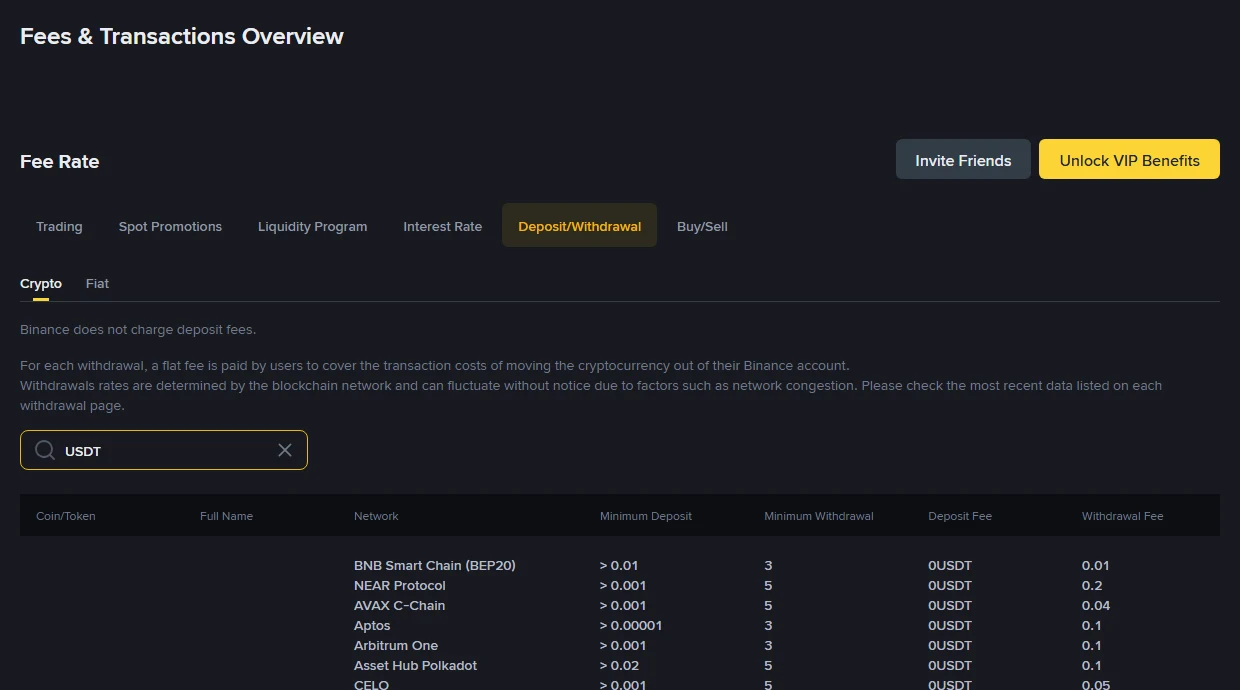Viewport: 1240px width, 690px height.
Task: Click the > 0.01 minimum deposit for BNB Smart Chain
Action: pyautogui.click(x=619, y=565)
